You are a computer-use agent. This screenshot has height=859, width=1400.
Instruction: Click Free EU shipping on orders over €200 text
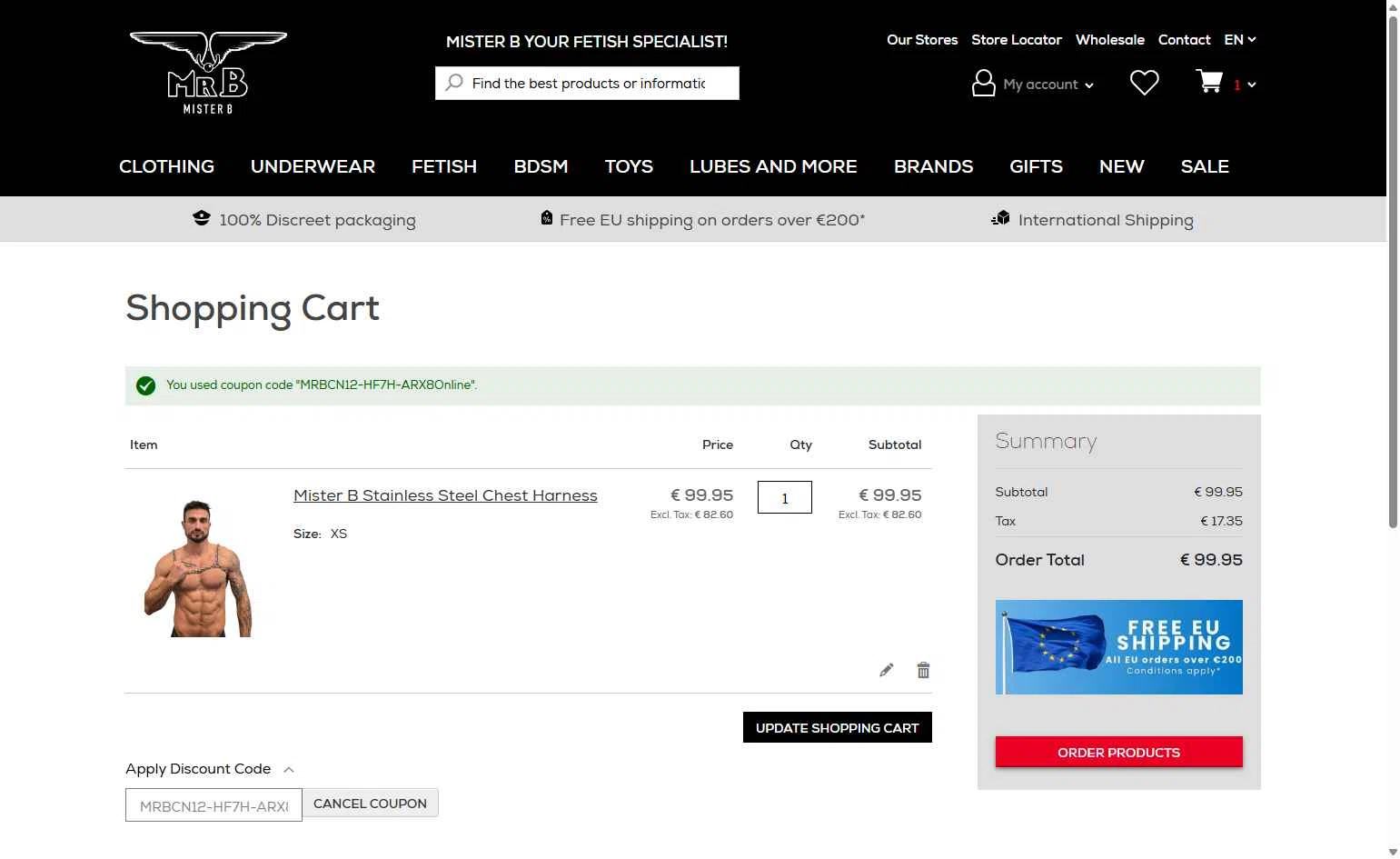click(712, 220)
